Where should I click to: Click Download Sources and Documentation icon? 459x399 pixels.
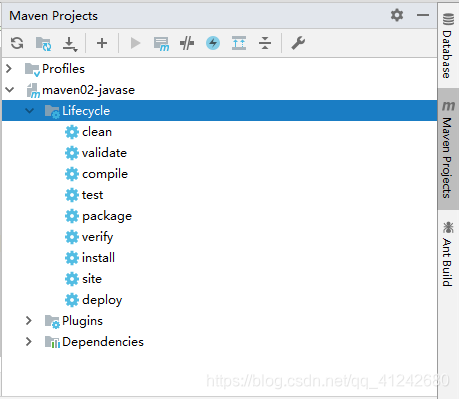70,44
